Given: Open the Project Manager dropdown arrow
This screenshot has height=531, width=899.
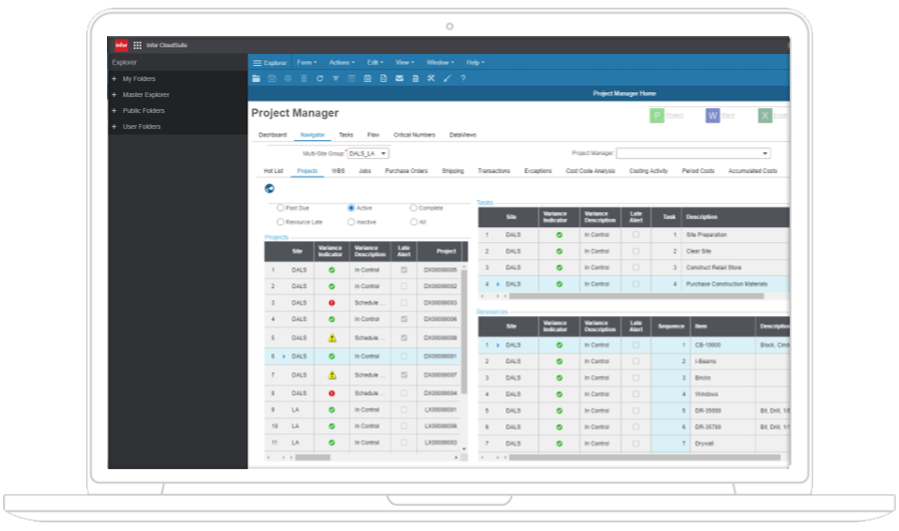Looking at the screenshot, I should (x=765, y=154).
